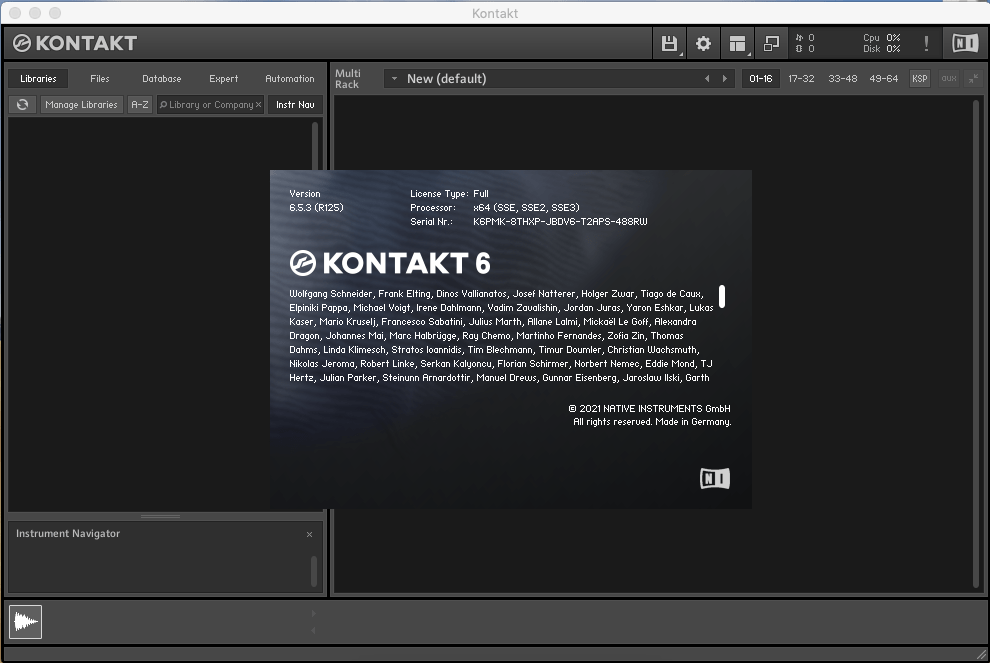Open Options via the gear icon
The height and width of the screenshot is (663, 990).
(703, 44)
